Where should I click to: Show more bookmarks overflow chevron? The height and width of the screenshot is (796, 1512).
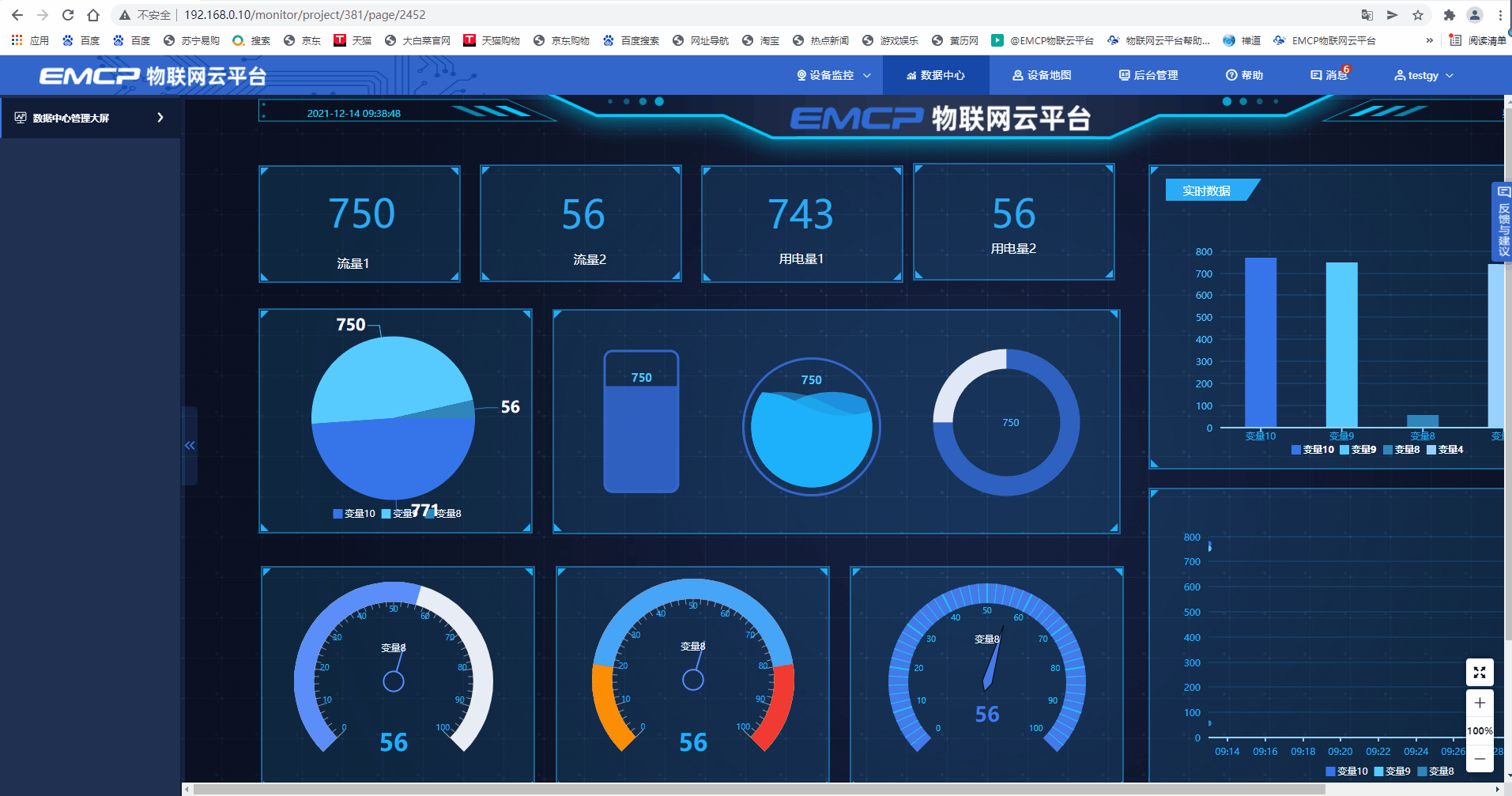pyautogui.click(x=1429, y=40)
